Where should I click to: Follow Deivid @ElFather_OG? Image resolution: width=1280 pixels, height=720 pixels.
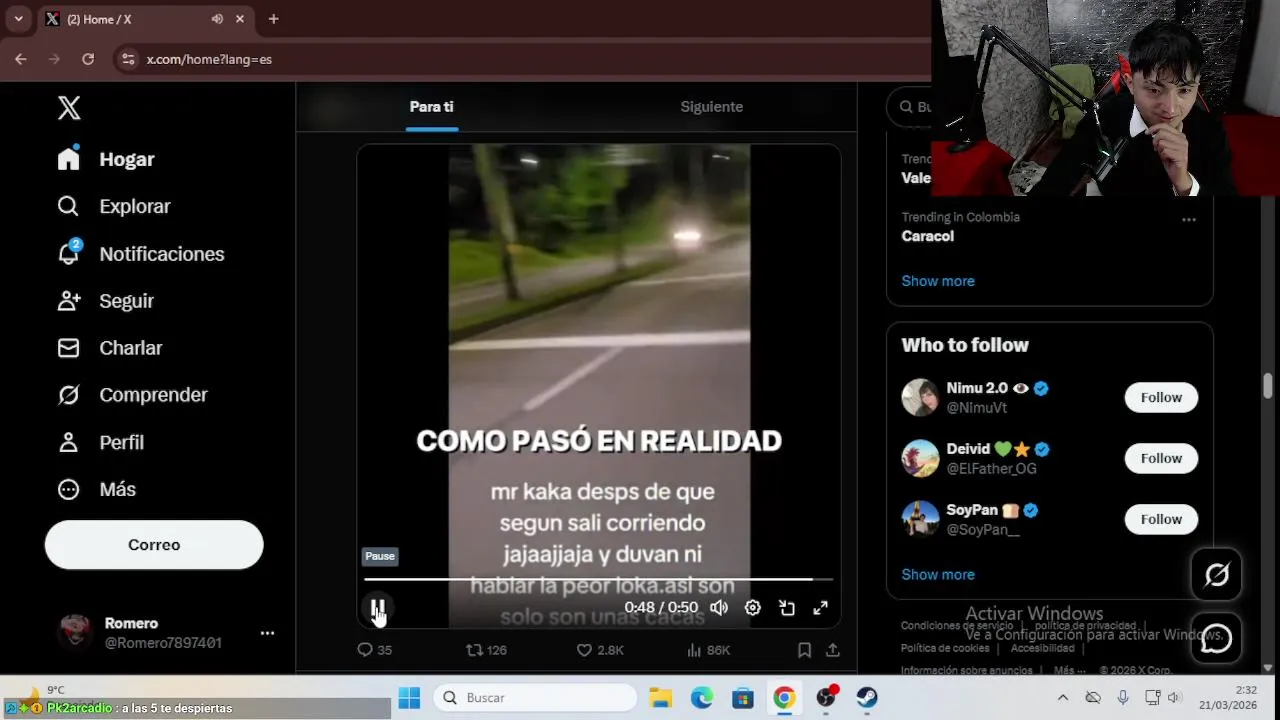1161,458
